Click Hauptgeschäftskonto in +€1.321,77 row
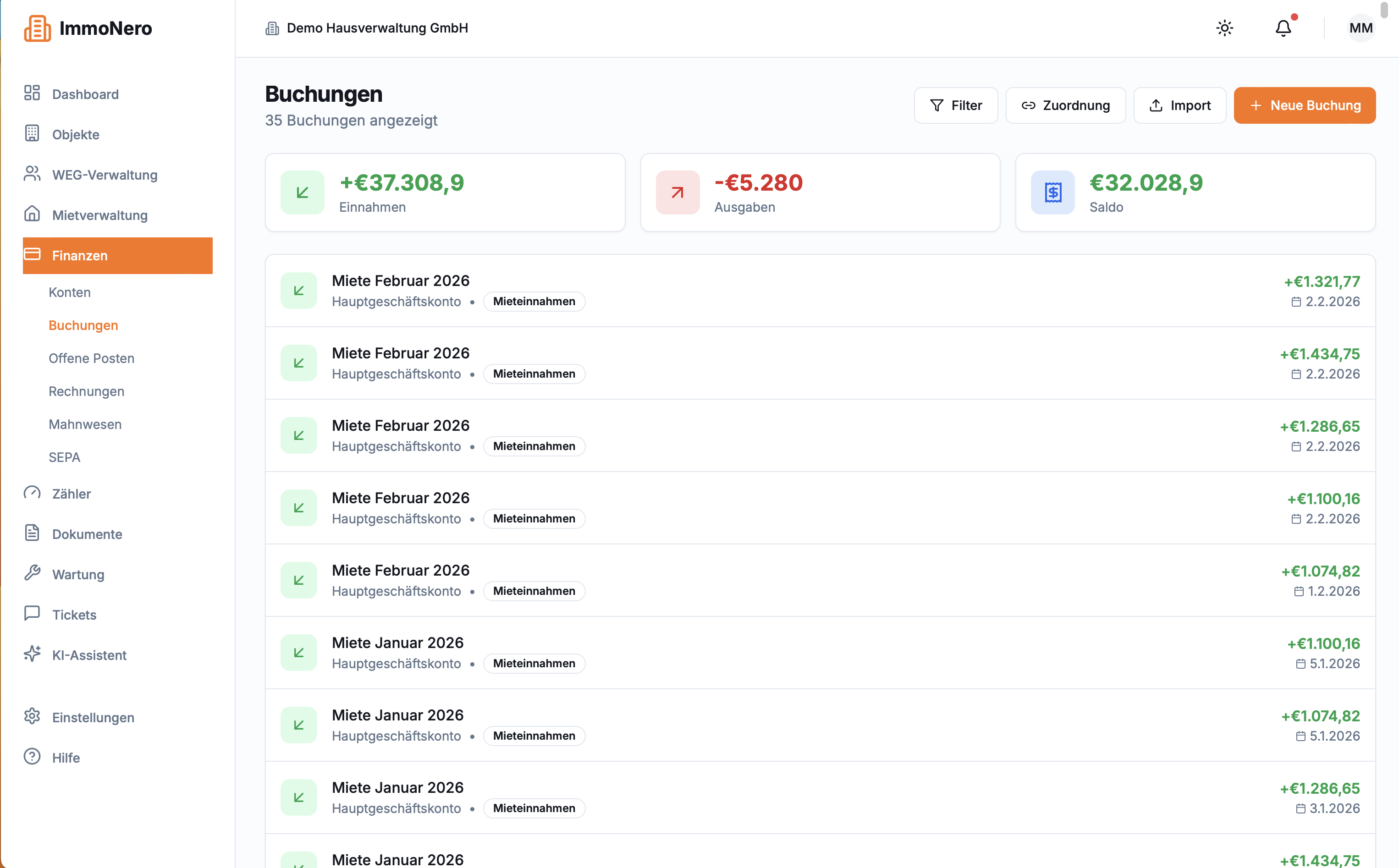 396,302
